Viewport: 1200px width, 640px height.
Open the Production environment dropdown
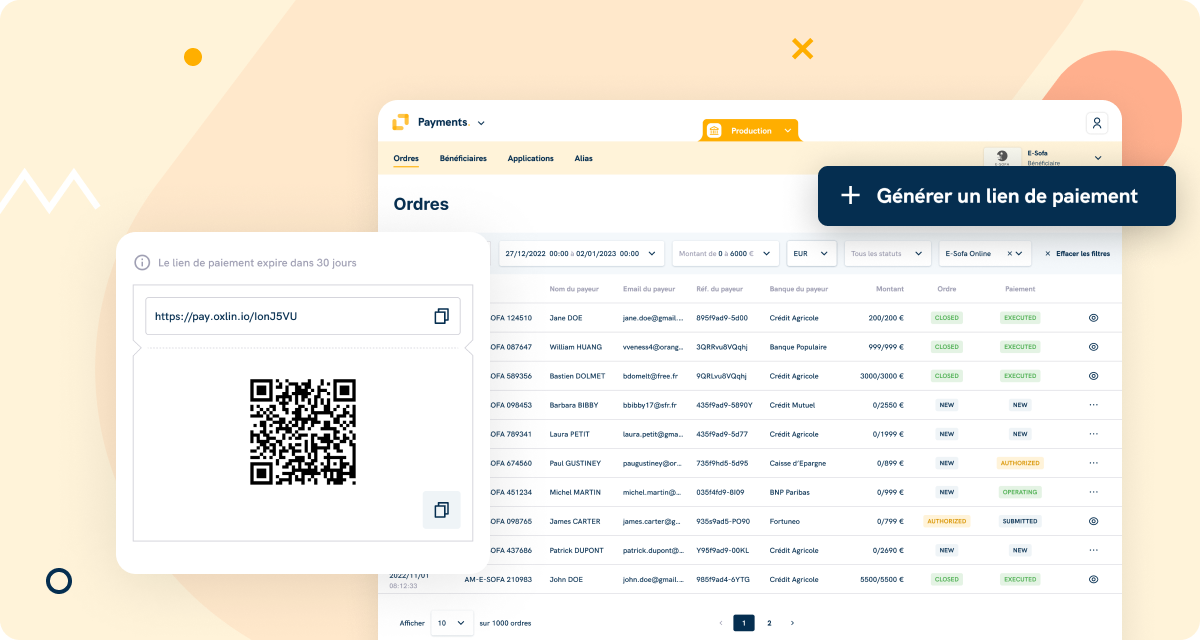[x=788, y=131]
